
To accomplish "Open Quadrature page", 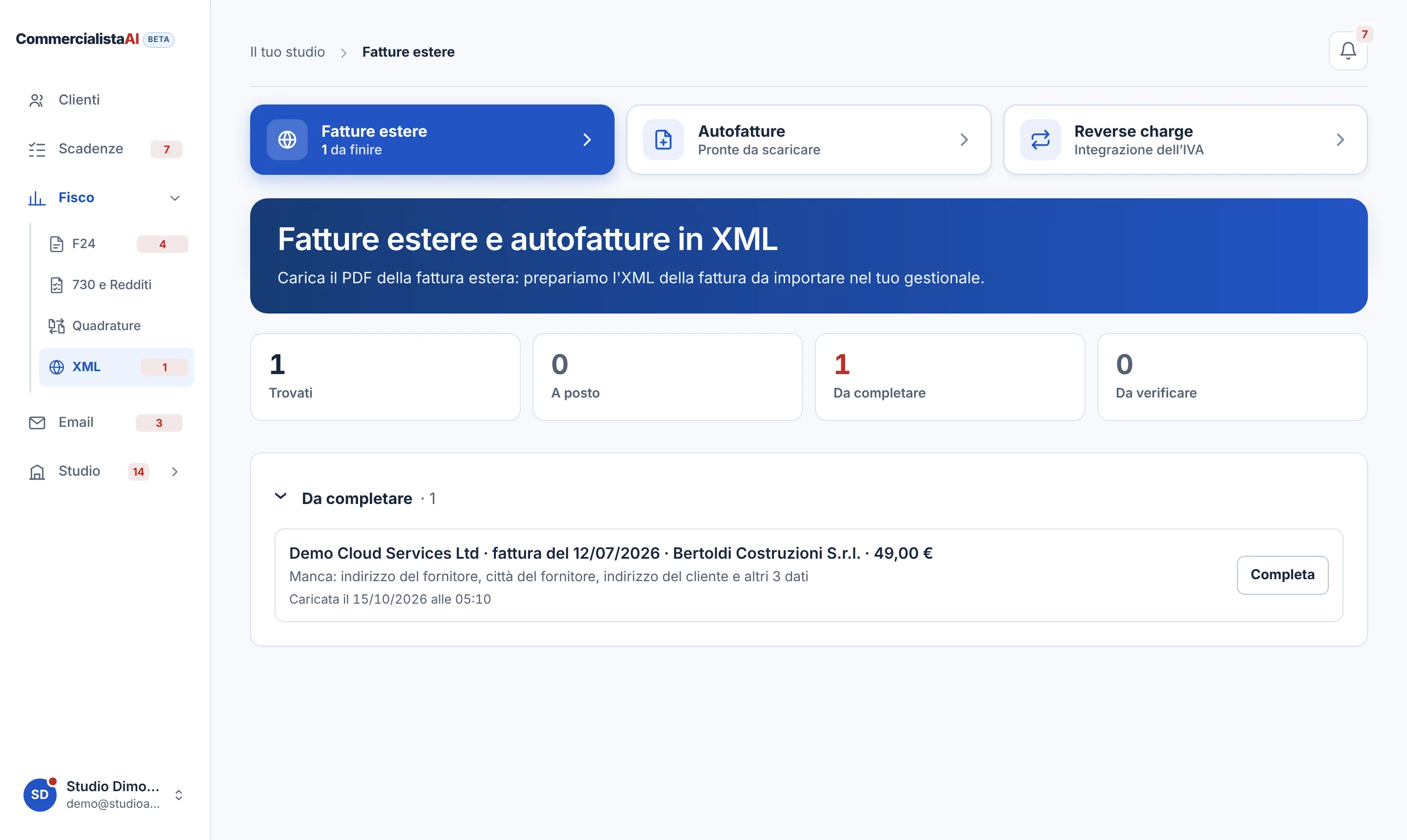I will click(x=117, y=326).
